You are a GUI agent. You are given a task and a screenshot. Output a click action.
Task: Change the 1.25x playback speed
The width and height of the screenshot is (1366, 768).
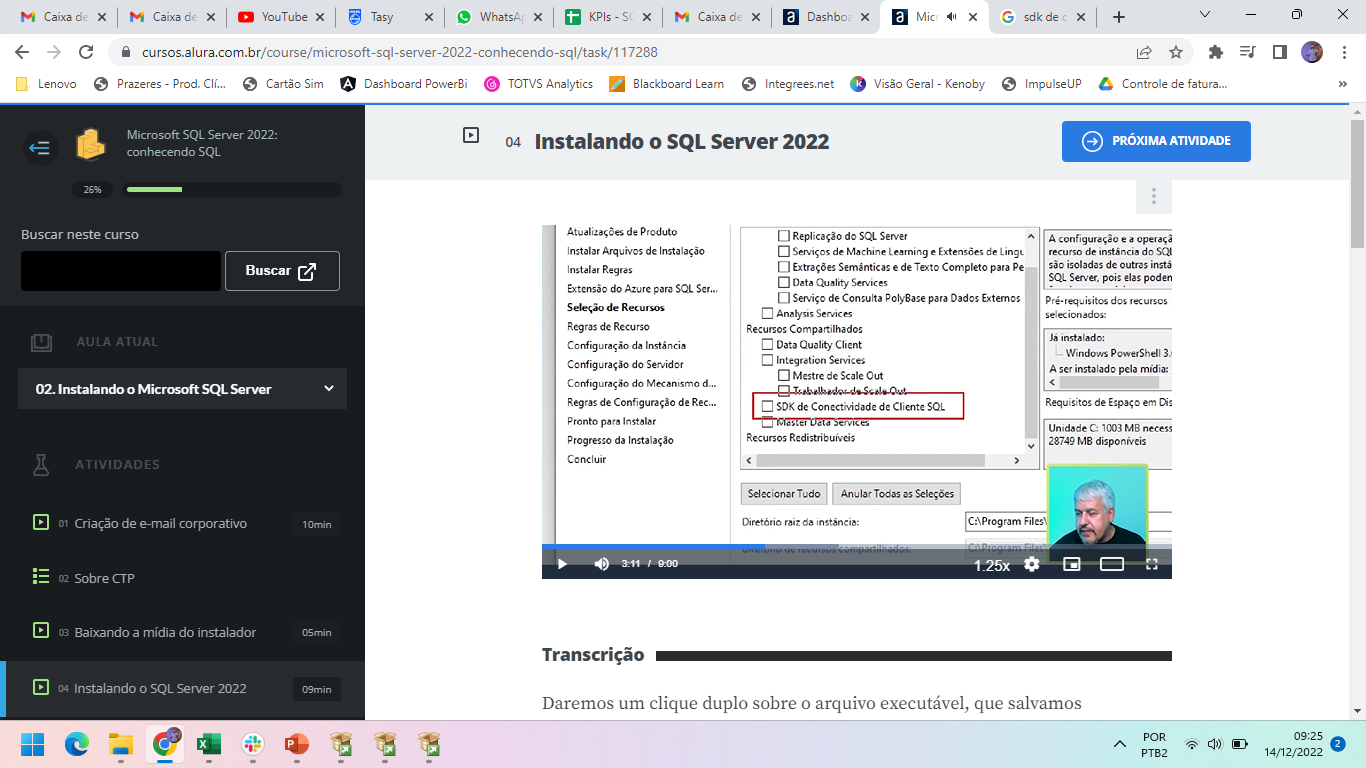[x=992, y=565]
